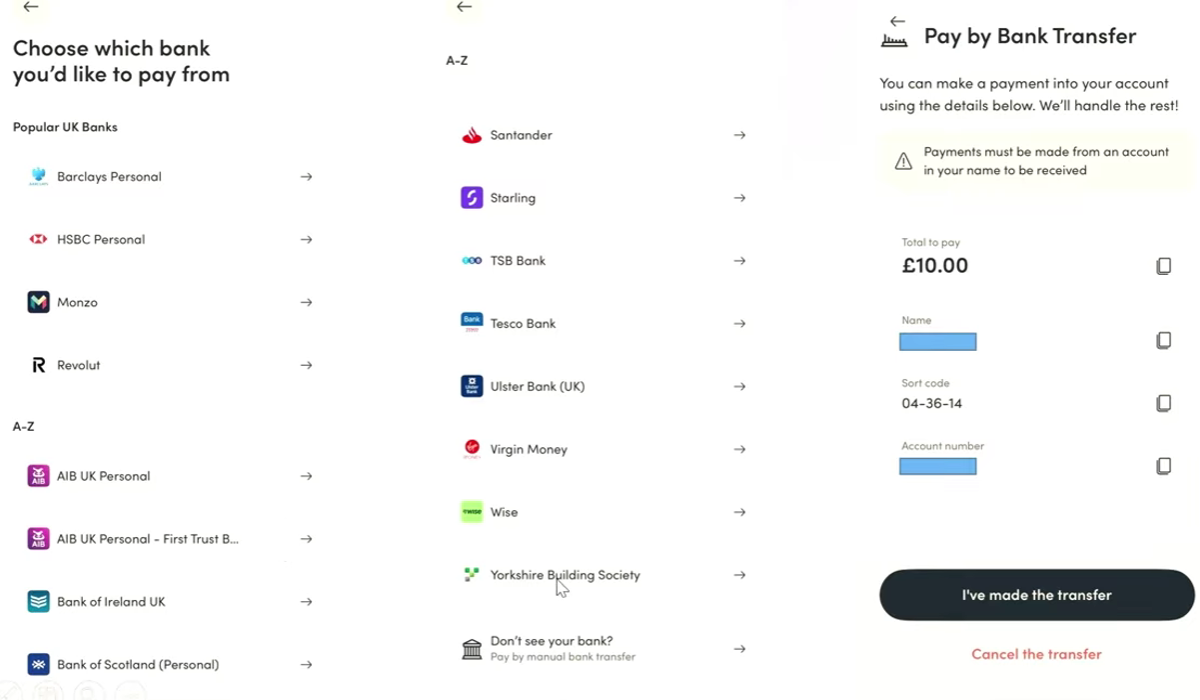Pay by manual bank transfer instead

[x=562, y=649]
